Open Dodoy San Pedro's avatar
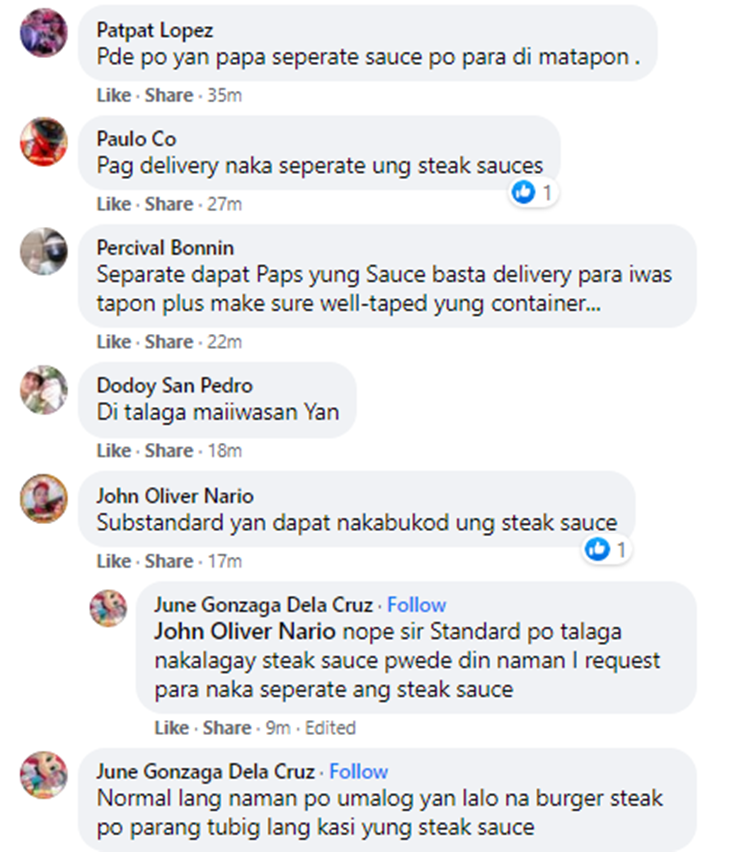Viewport: 750px width, 852px height. tap(44, 389)
